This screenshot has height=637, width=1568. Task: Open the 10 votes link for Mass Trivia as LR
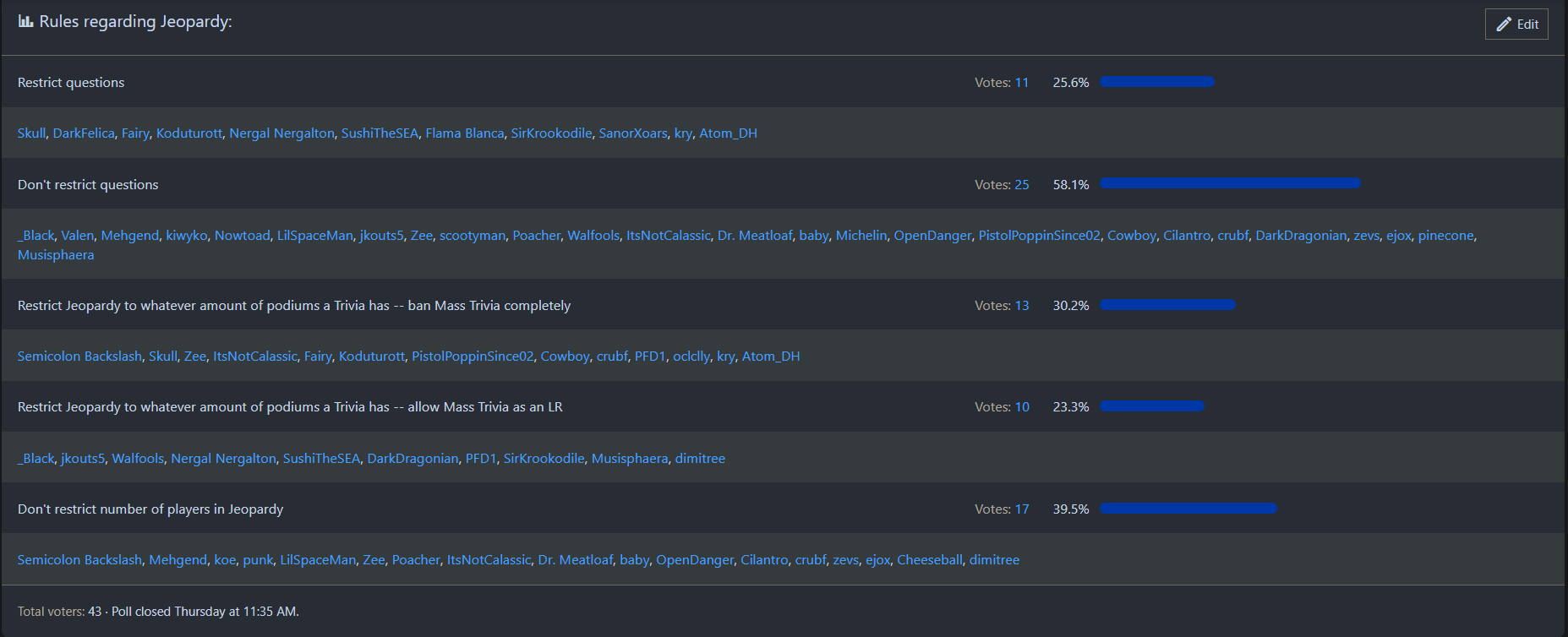pyautogui.click(x=1021, y=407)
